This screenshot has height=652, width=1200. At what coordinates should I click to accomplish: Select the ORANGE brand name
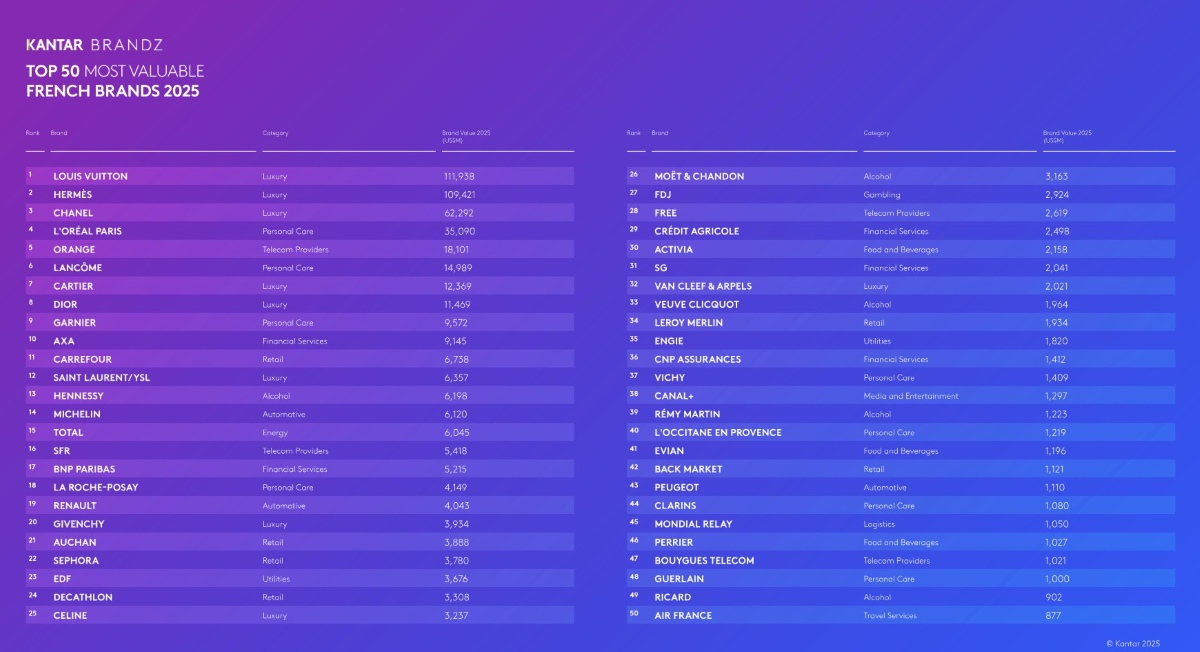[x=74, y=249]
